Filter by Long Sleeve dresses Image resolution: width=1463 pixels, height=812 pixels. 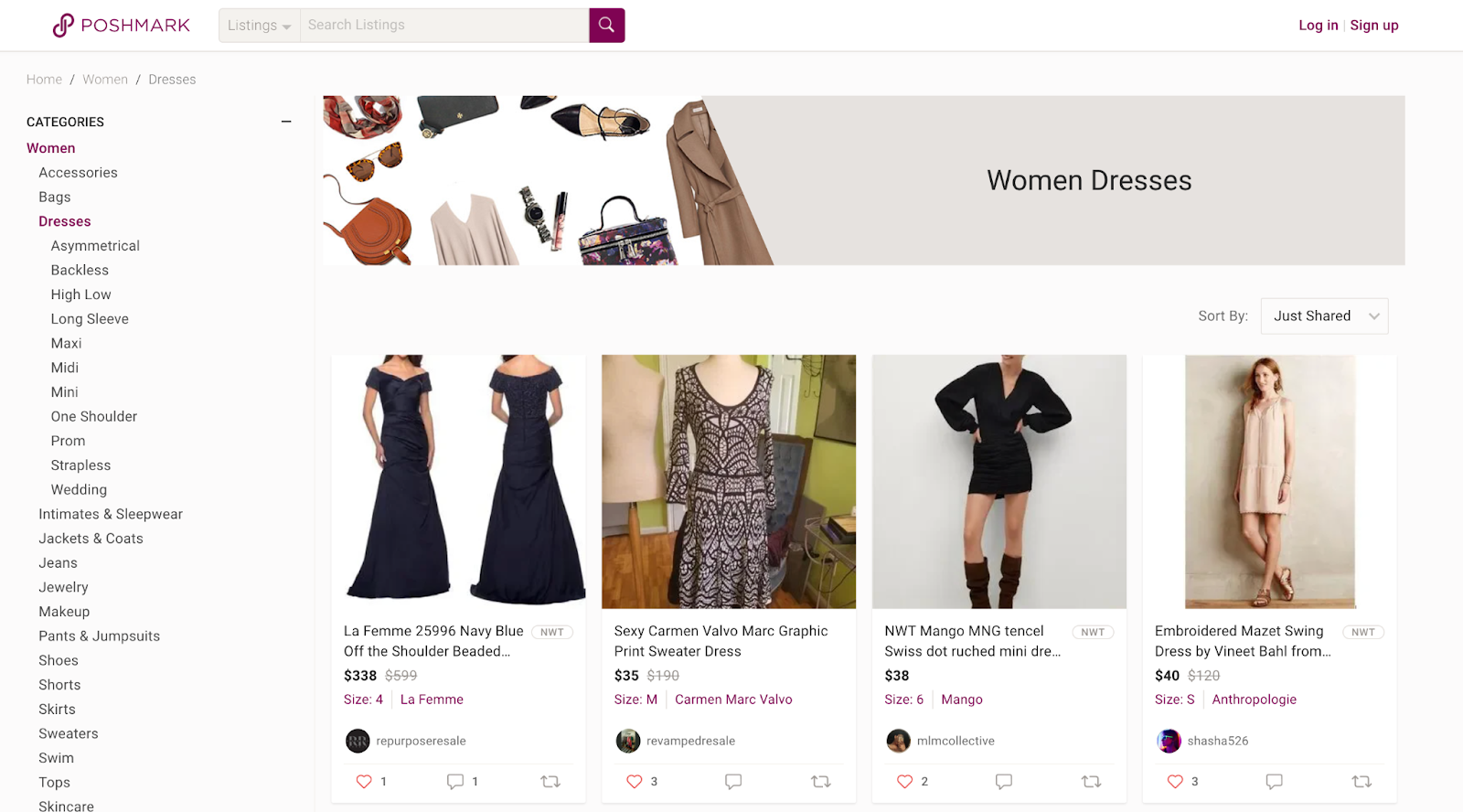tap(90, 319)
